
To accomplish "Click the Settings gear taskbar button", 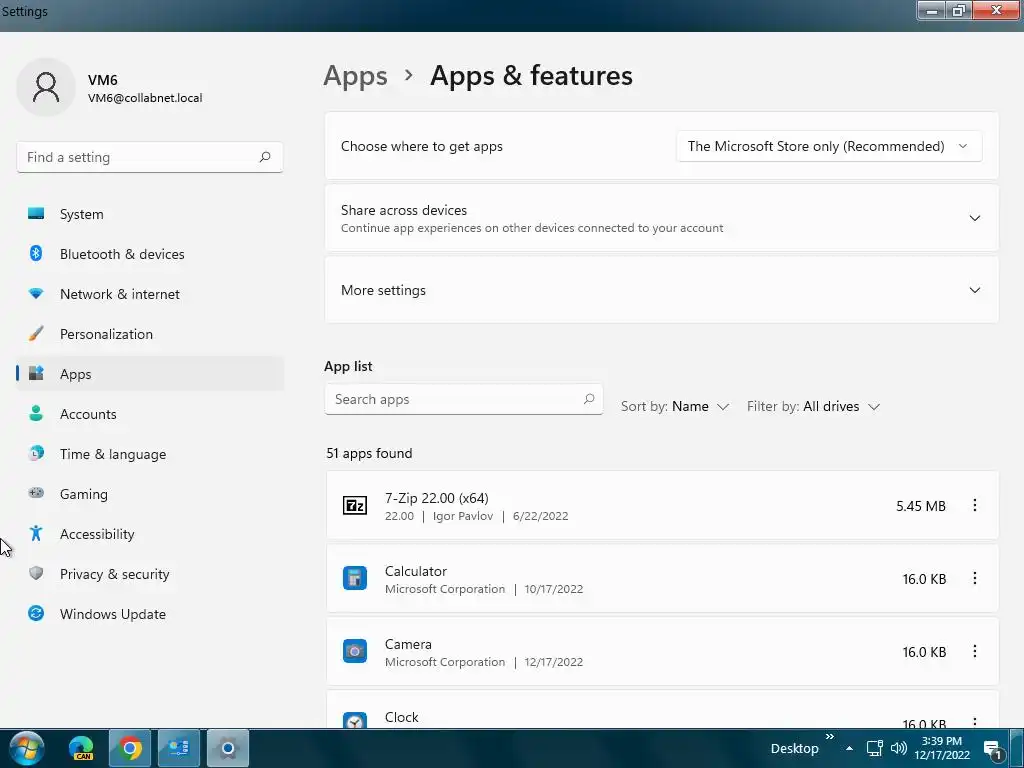I will [227, 748].
